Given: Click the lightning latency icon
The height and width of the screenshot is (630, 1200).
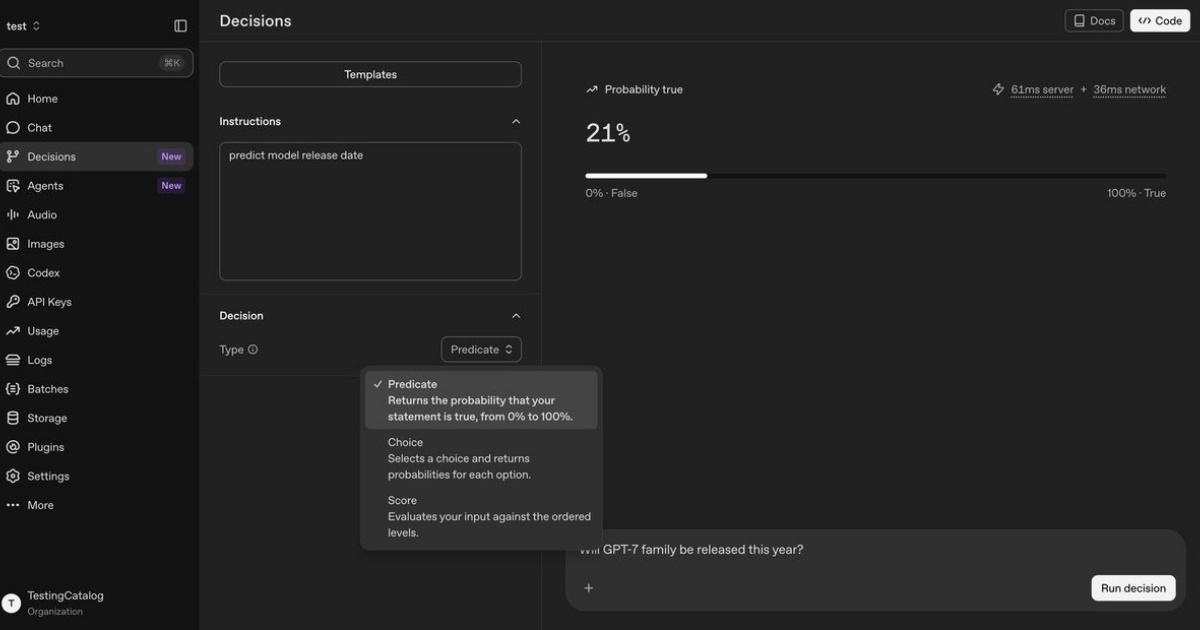Looking at the screenshot, I should coord(998,90).
